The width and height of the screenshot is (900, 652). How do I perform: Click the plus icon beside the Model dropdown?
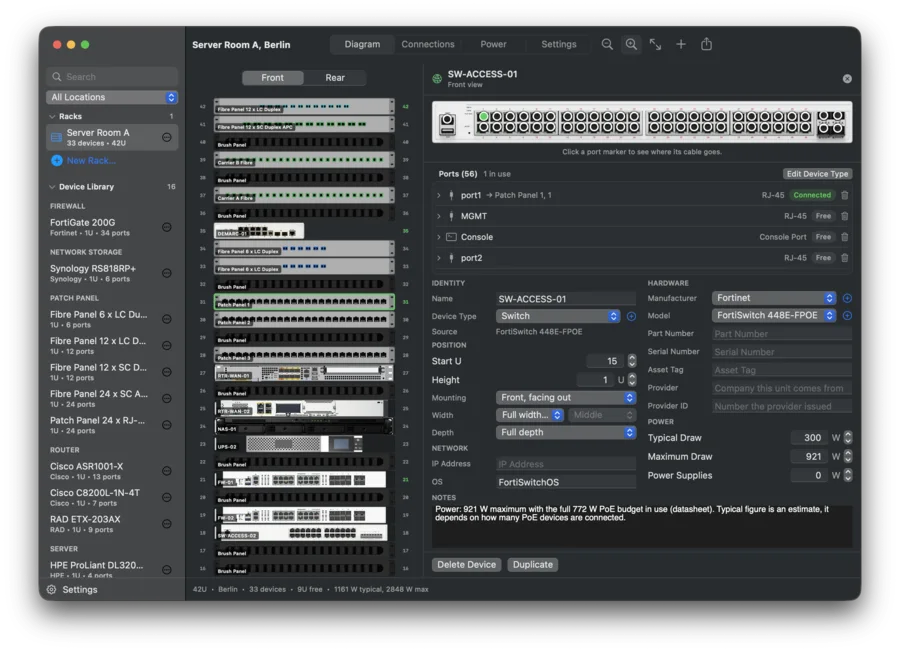pyautogui.click(x=847, y=316)
